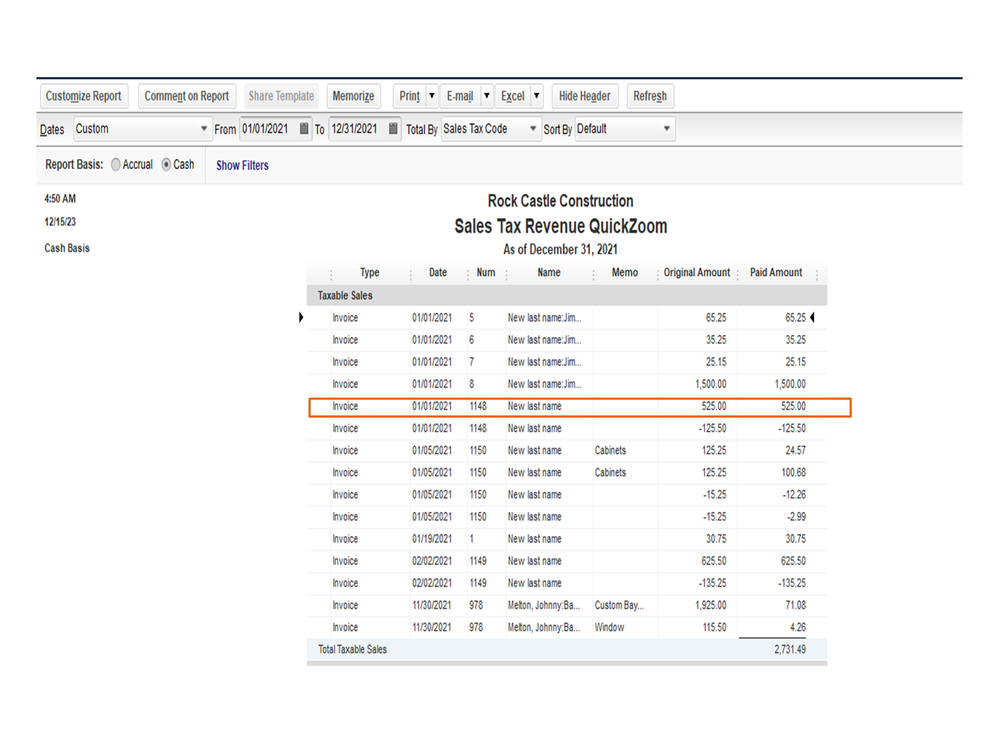999x749 pixels.
Task: Click the Print button
Action: (409, 96)
